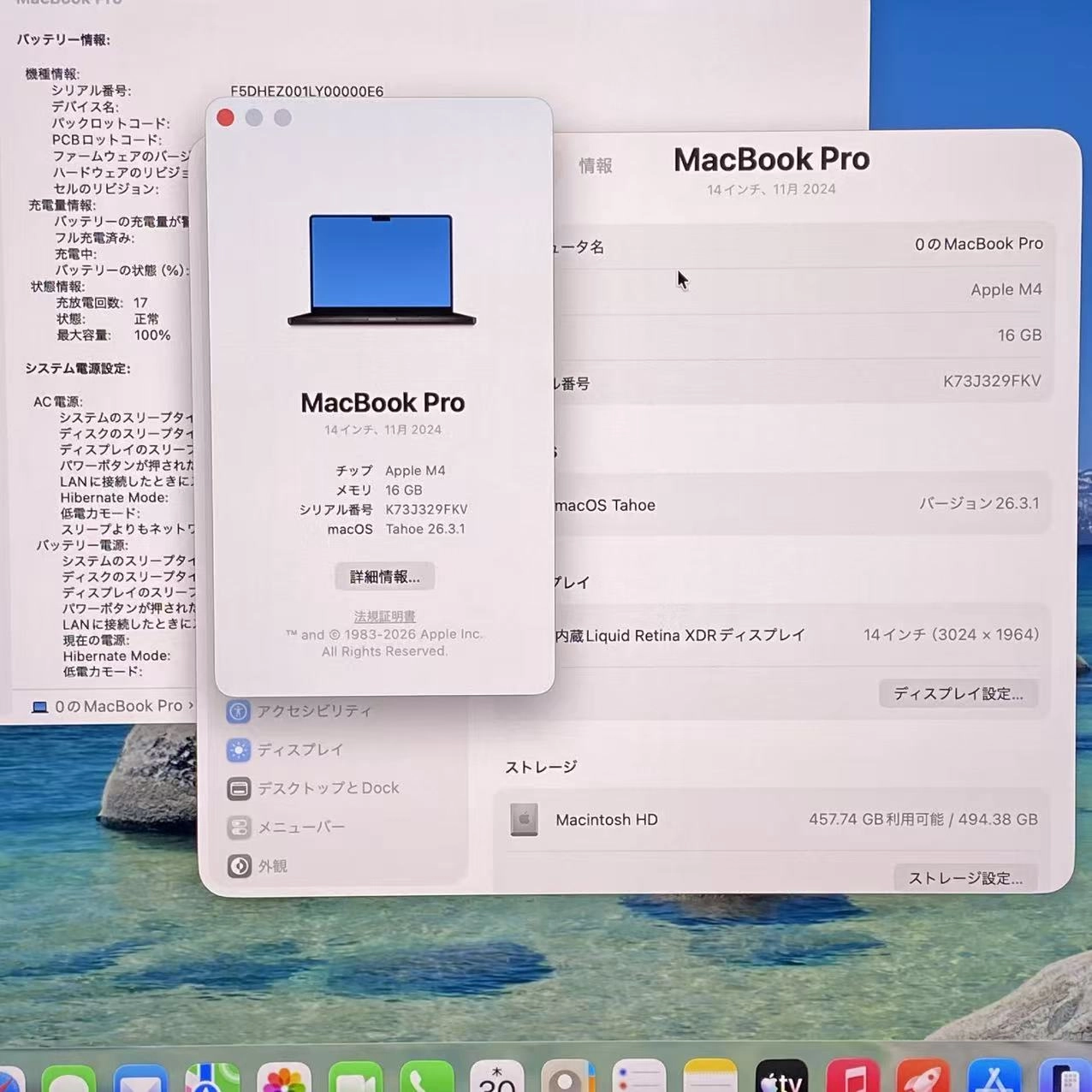Click the first Hibernate Mode: row under AC電源
The width and height of the screenshot is (1092, 1092).
(114, 498)
